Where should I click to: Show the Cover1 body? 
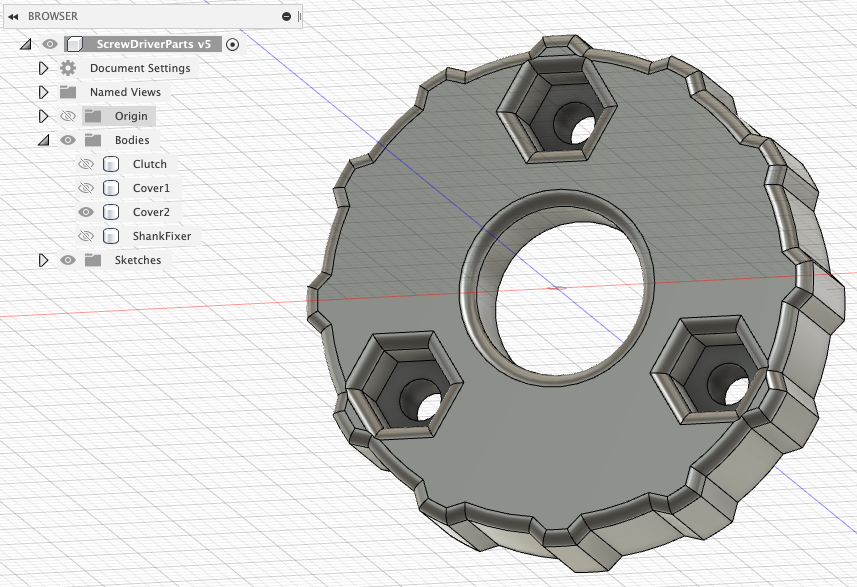tap(86, 188)
